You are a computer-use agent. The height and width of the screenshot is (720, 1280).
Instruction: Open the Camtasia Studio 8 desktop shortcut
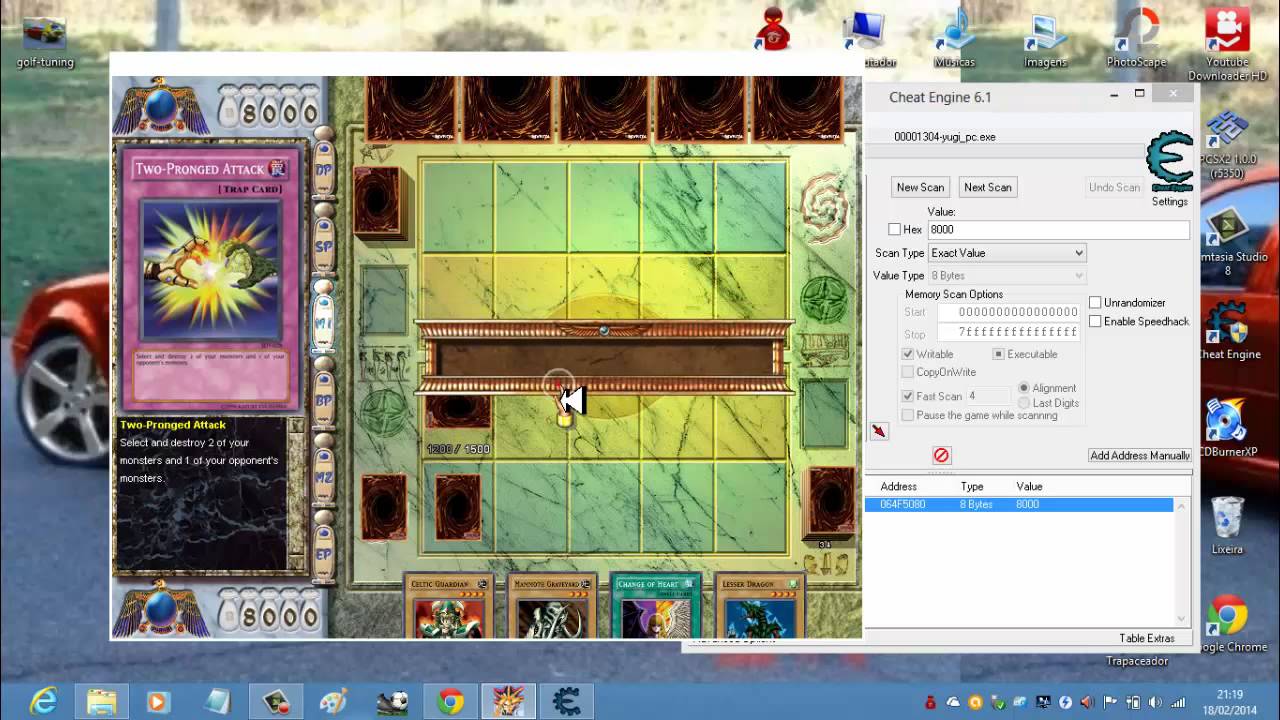1228,242
